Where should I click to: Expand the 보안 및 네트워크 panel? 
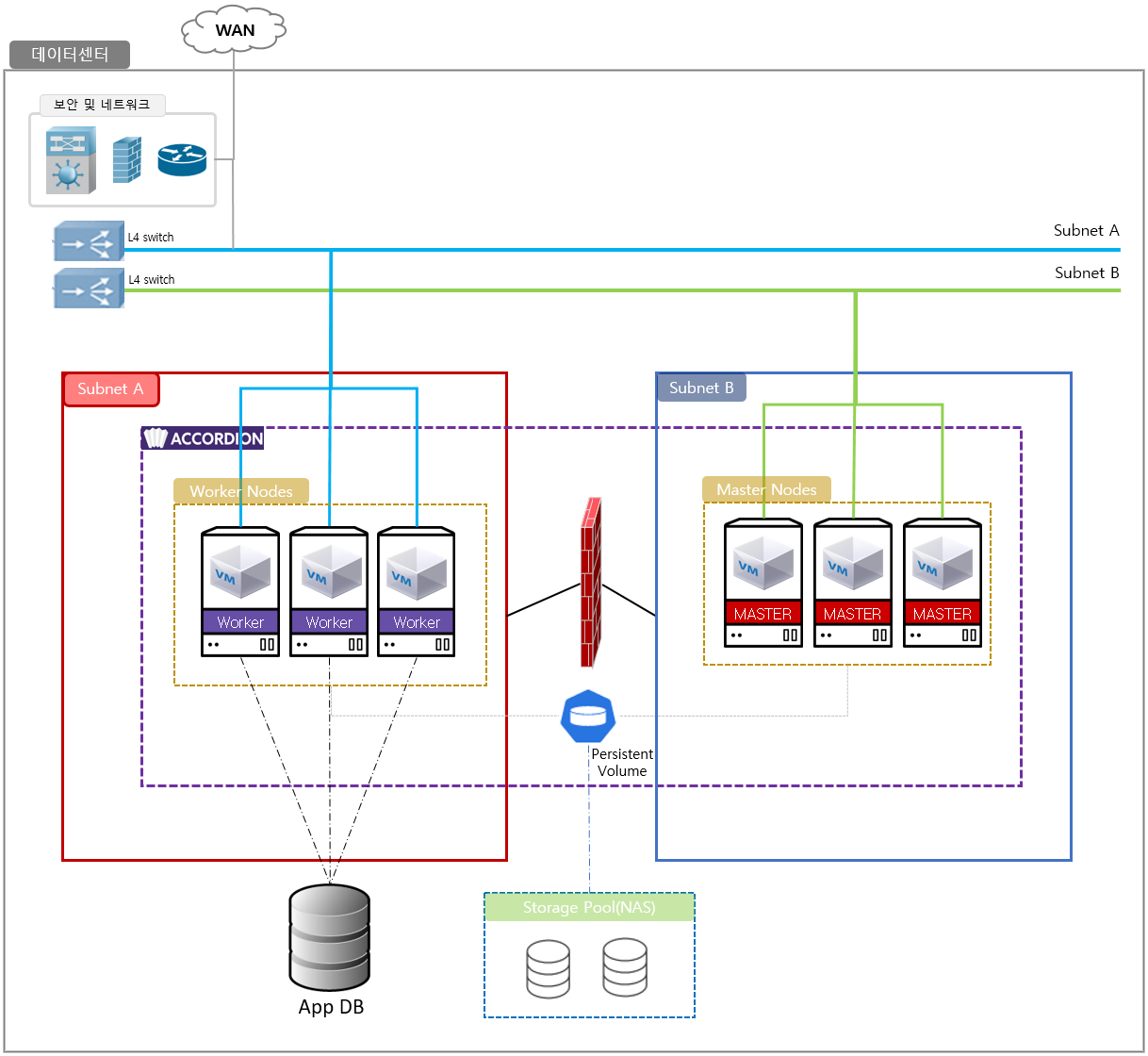pos(104,104)
